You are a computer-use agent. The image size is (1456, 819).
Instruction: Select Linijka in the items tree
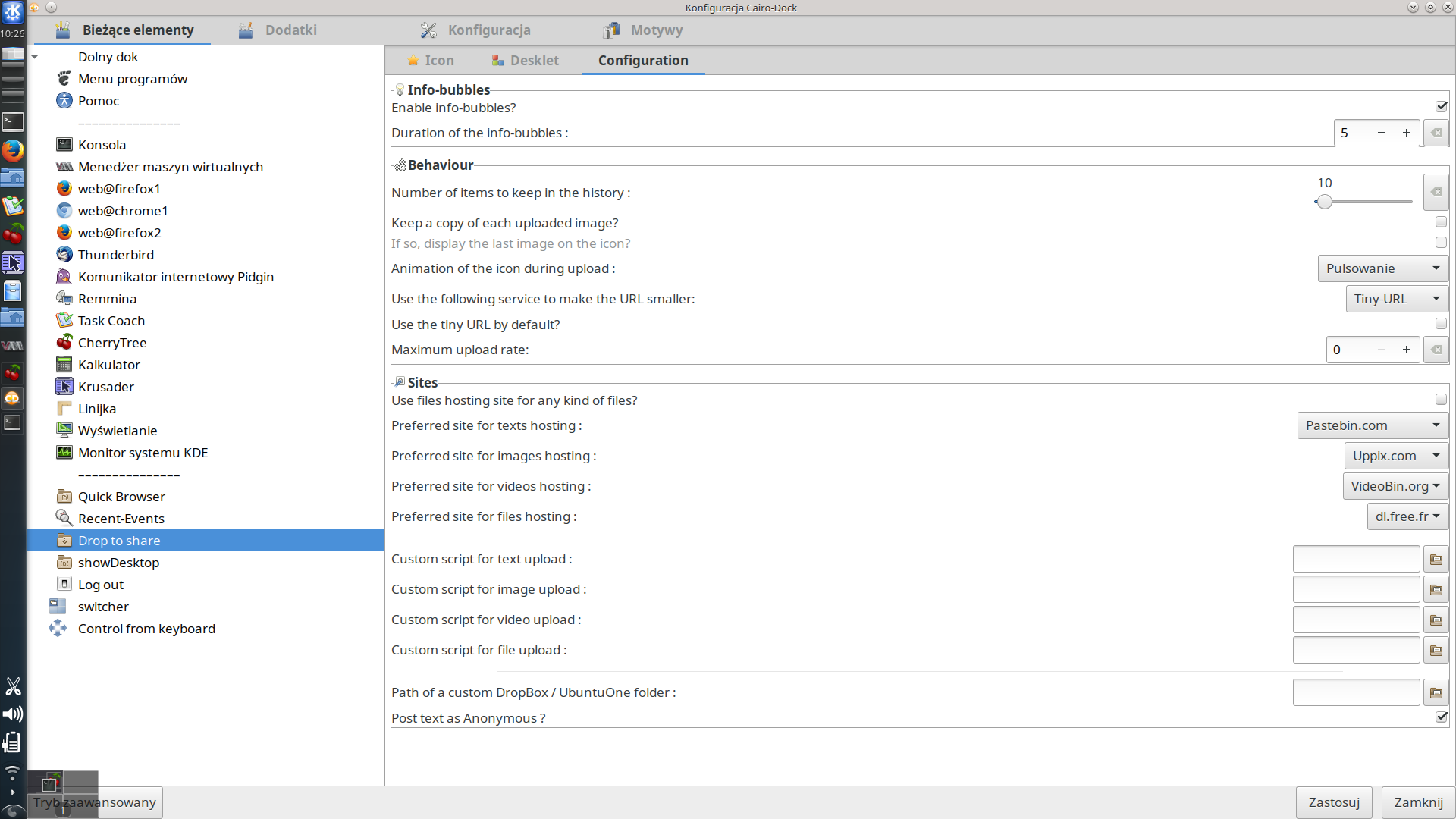point(97,409)
